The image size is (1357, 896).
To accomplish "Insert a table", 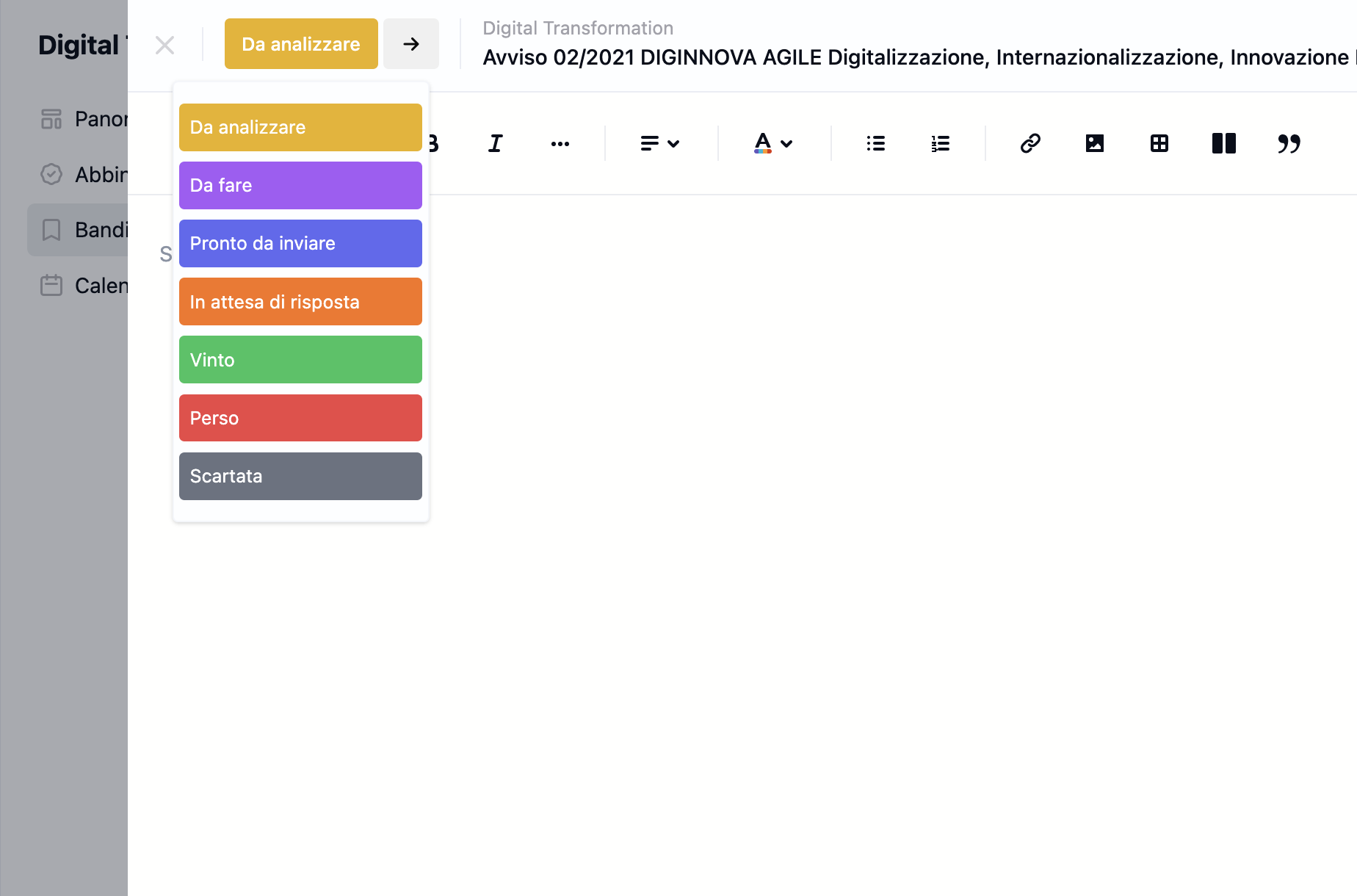I will [x=1159, y=143].
